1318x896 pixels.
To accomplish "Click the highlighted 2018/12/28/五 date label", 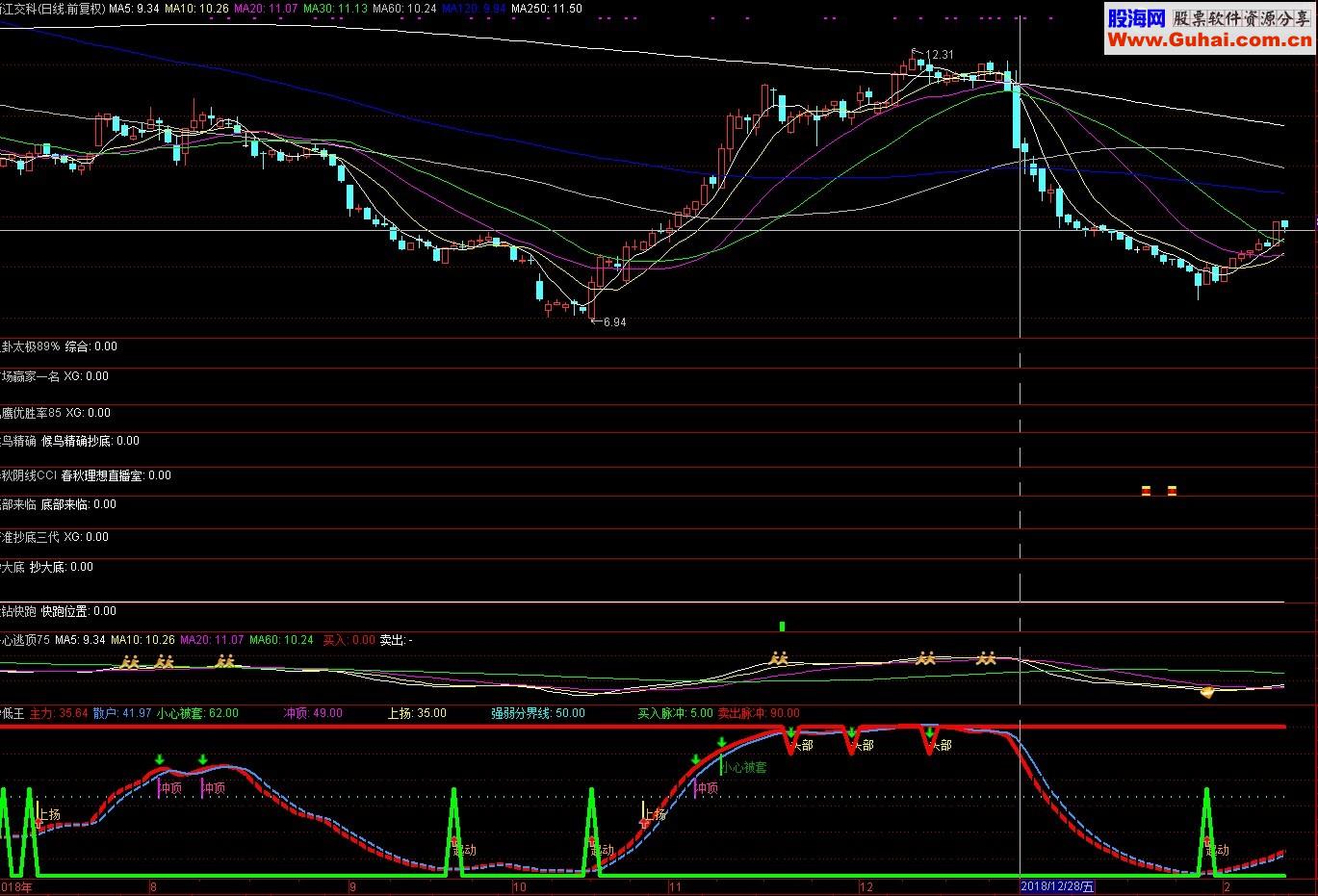I will pyautogui.click(x=1058, y=887).
